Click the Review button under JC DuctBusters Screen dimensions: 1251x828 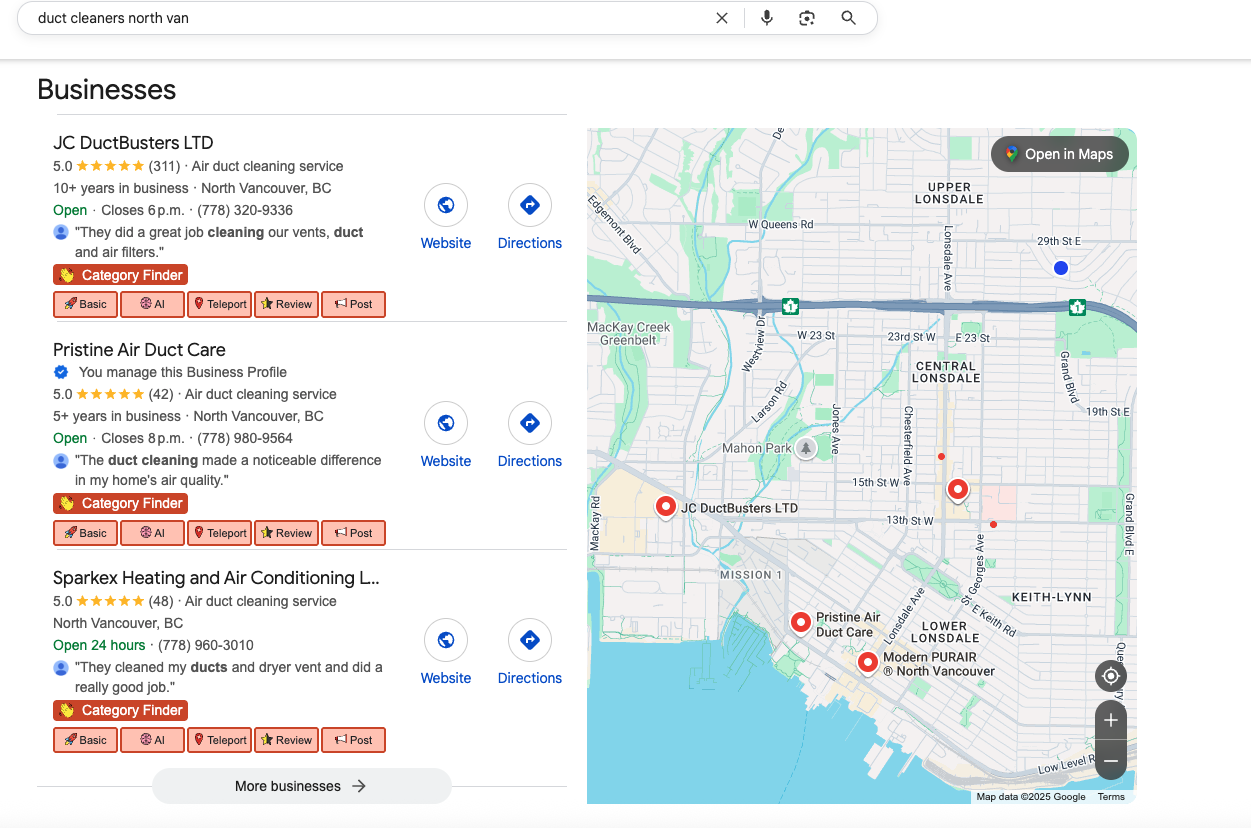tap(286, 304)
